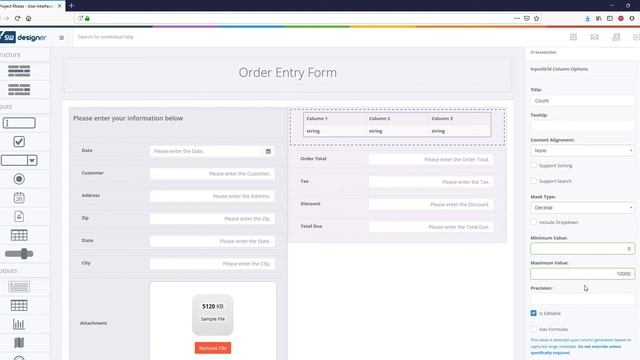Click the Sample File attachment thumbnail

[213, 315]
